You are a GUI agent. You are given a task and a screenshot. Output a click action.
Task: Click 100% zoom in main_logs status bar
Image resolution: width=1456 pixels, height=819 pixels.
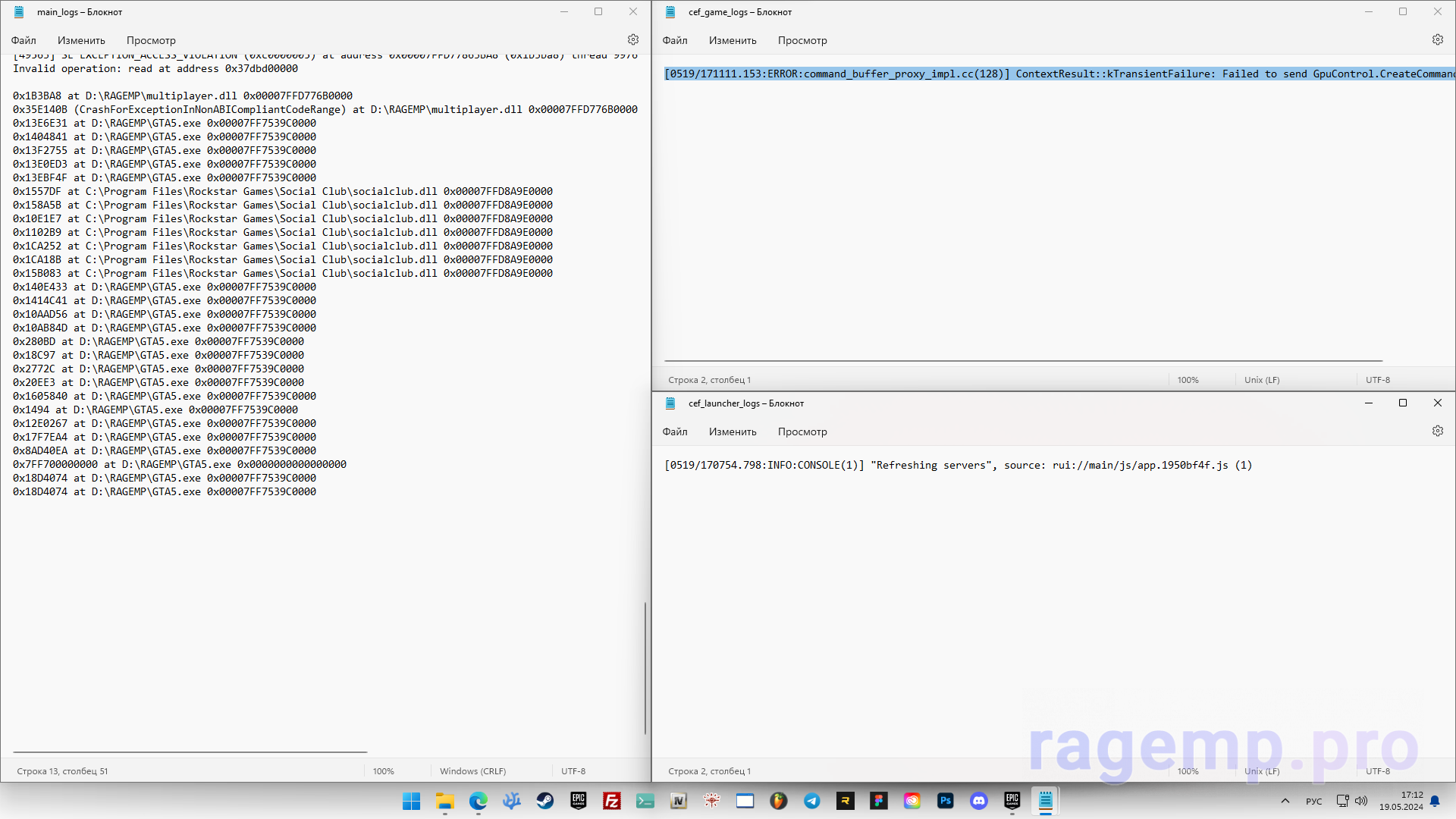pyautogui.click(x=384, y=771)
